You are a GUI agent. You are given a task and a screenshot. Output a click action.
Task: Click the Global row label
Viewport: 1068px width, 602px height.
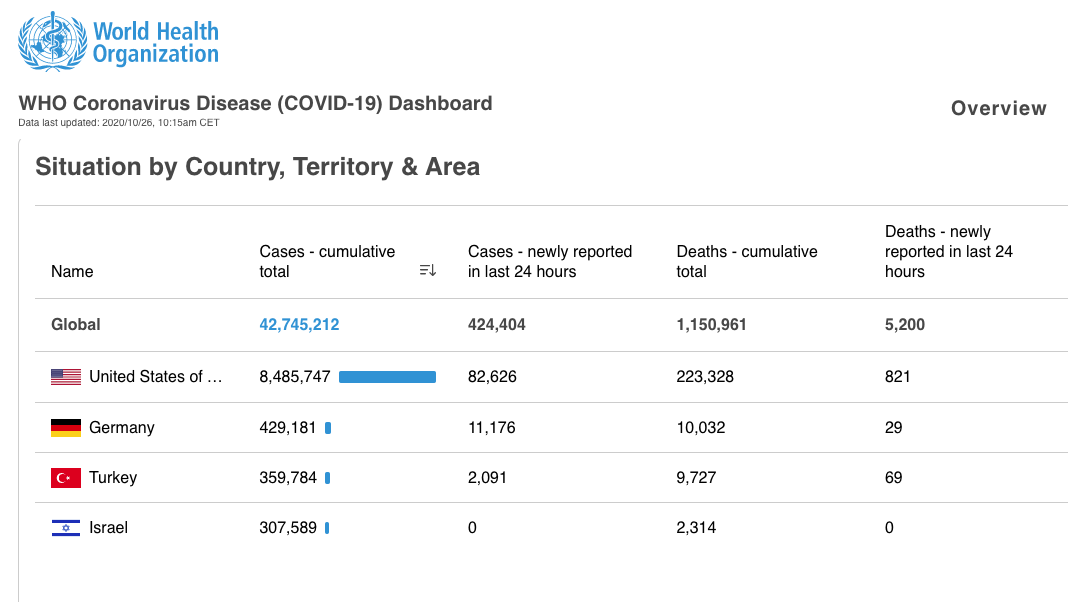coord(76,325)
